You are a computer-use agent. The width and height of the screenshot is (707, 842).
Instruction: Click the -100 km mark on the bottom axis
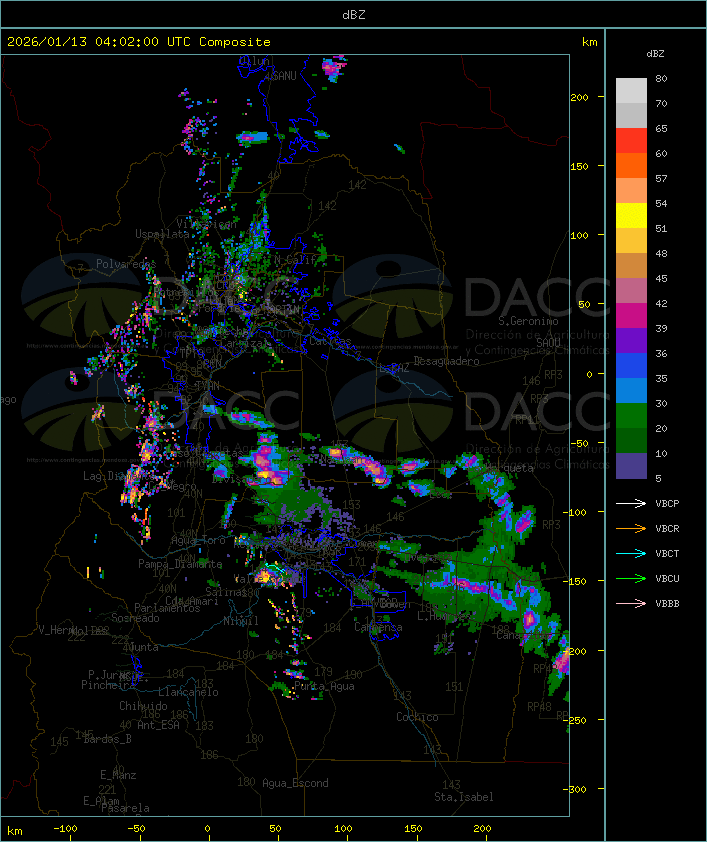click(x=65, y=829)
